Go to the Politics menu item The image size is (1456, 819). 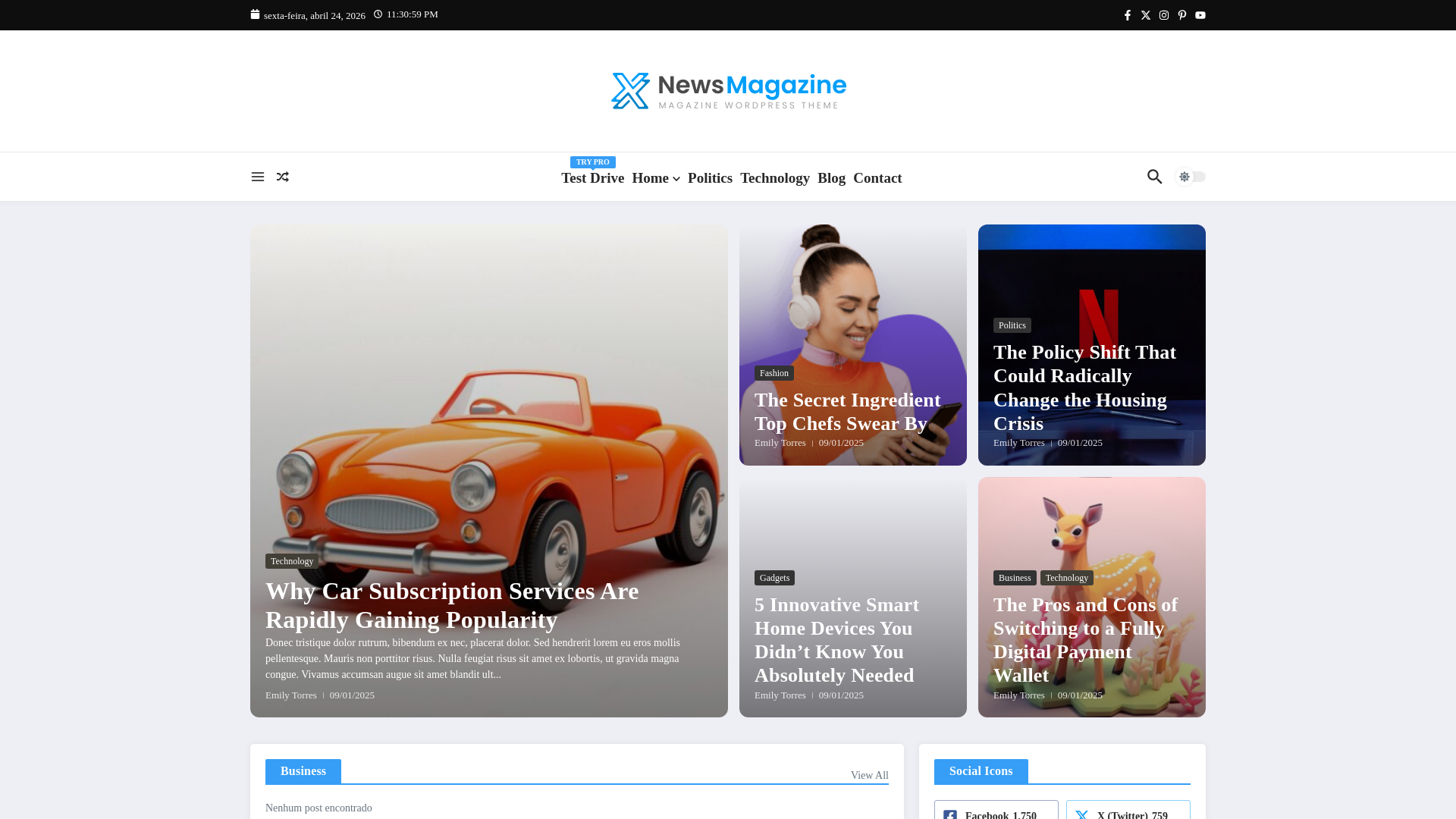pos(710,178)
